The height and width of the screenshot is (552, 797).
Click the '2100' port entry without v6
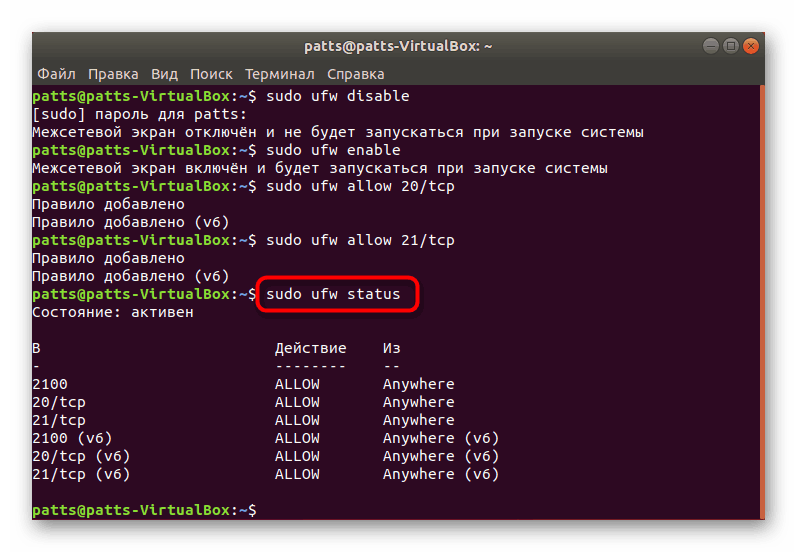tap(50, 384)
